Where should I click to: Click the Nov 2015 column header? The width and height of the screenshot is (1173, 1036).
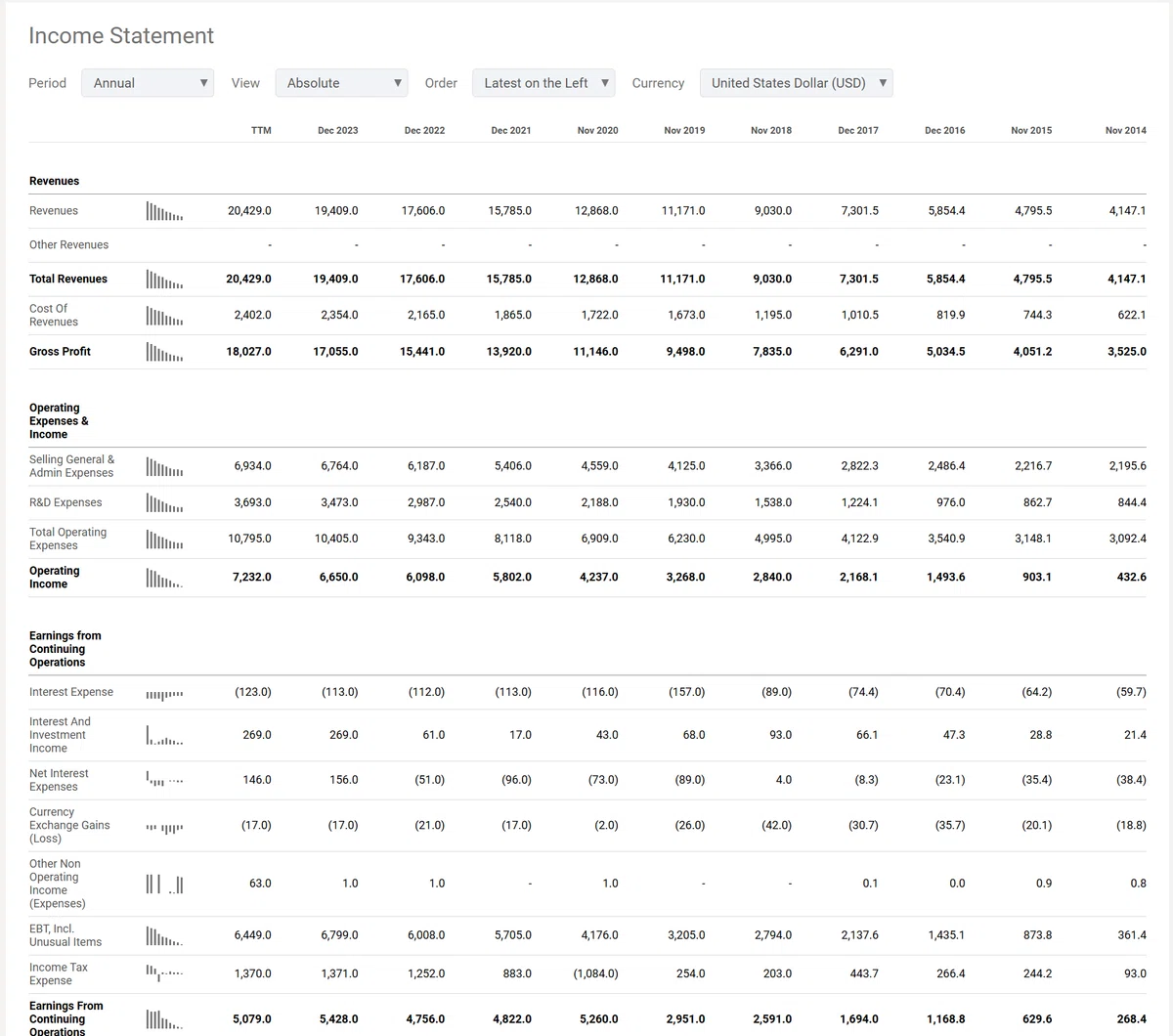(x=1031, y=130)
